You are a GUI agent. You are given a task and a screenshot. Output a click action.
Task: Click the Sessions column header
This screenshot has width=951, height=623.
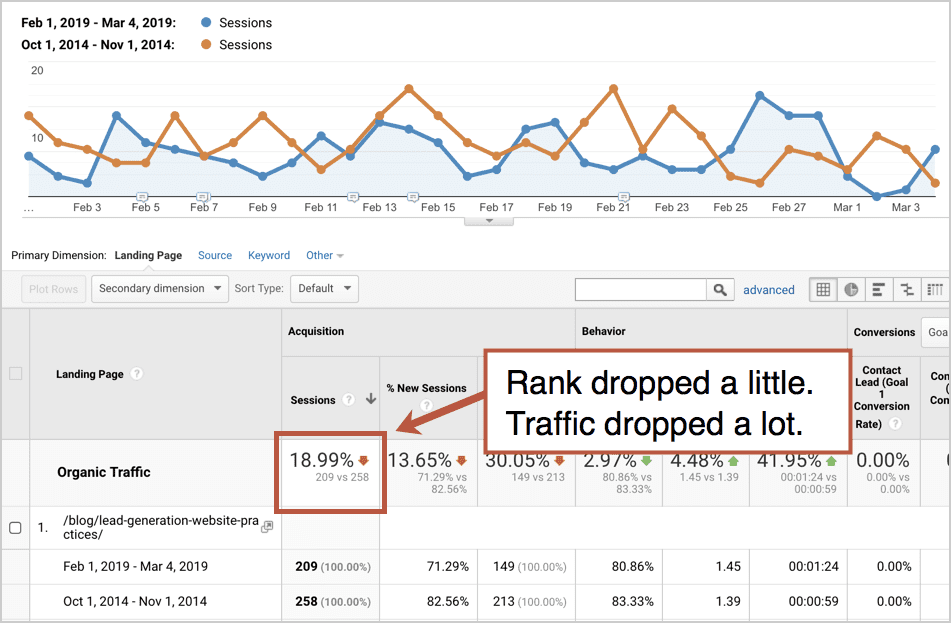[313, 400]
